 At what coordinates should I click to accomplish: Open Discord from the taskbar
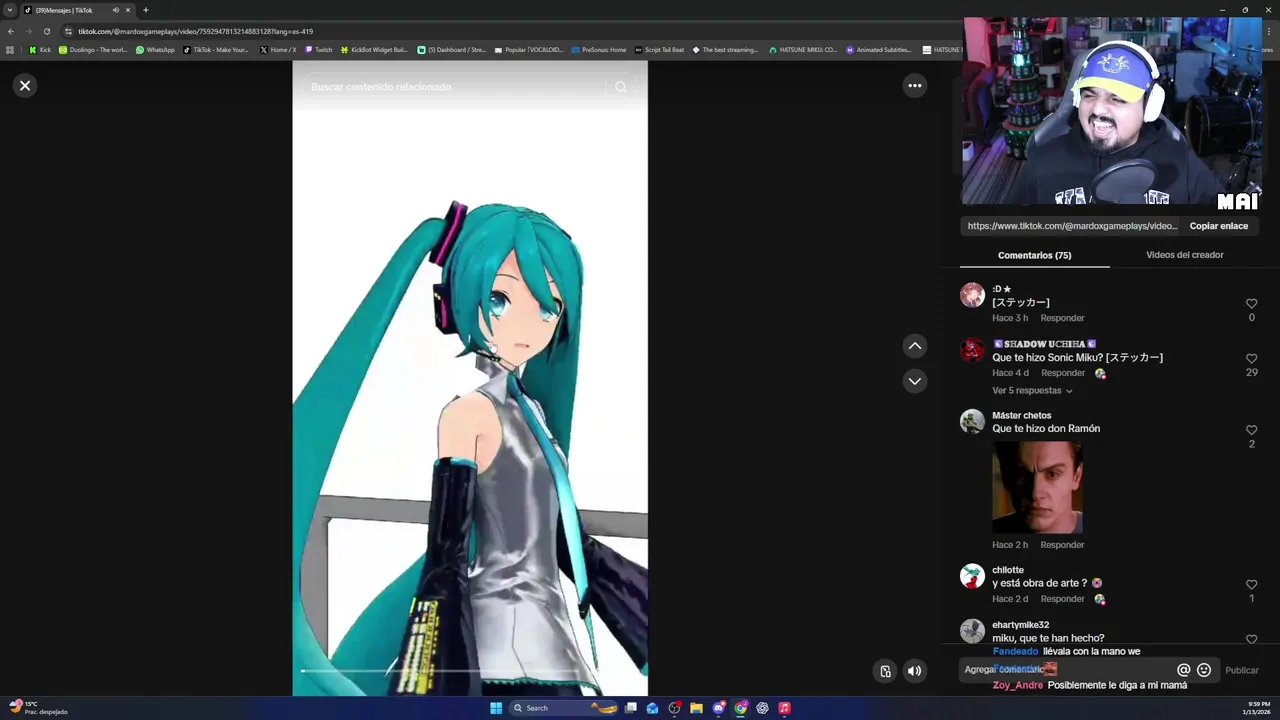coord(718,708)
